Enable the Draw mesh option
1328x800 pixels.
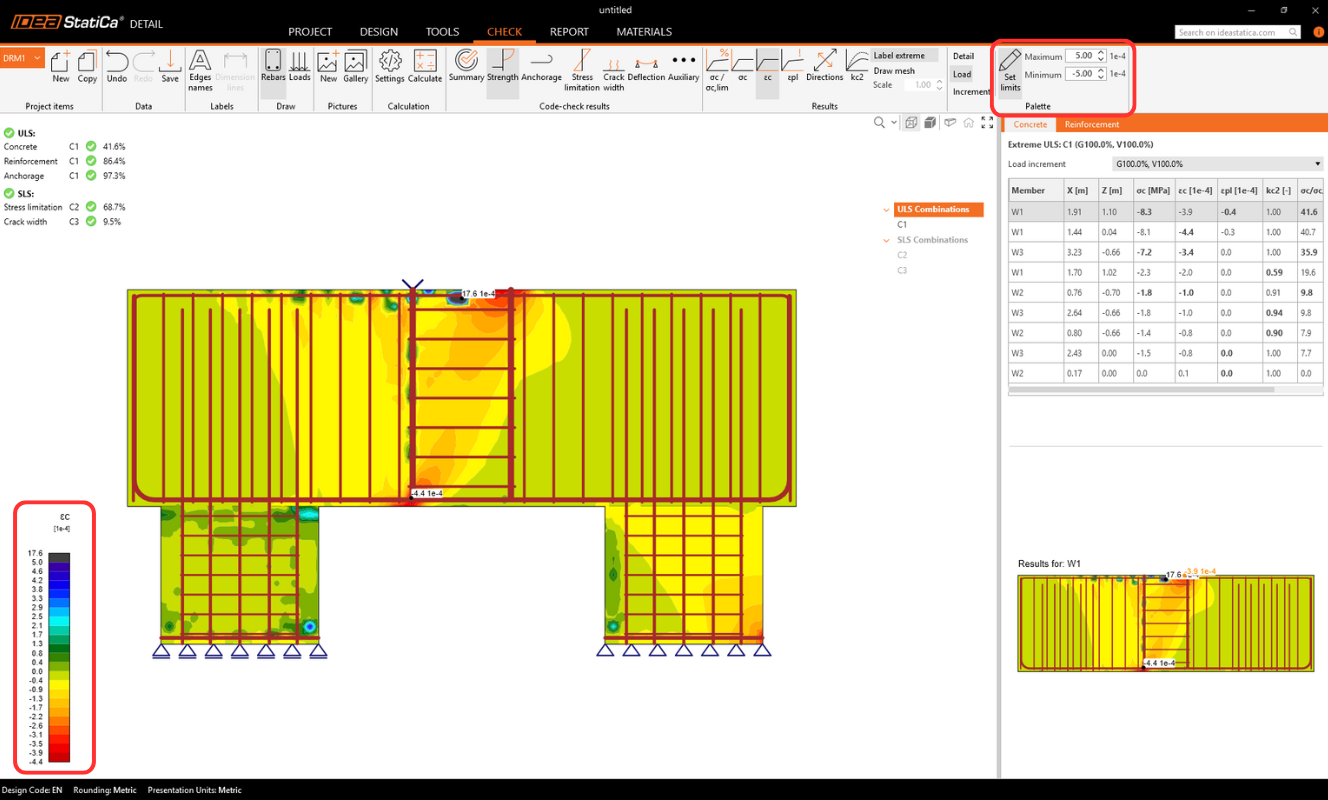[894, 71]
